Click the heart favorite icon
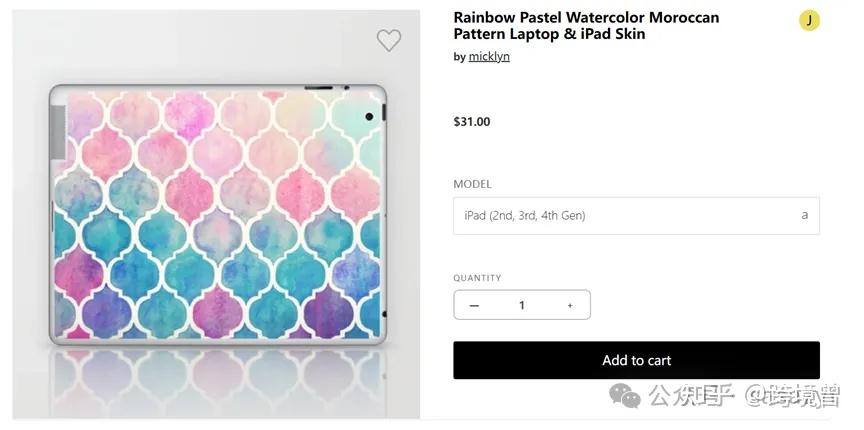 pos(388,40)
